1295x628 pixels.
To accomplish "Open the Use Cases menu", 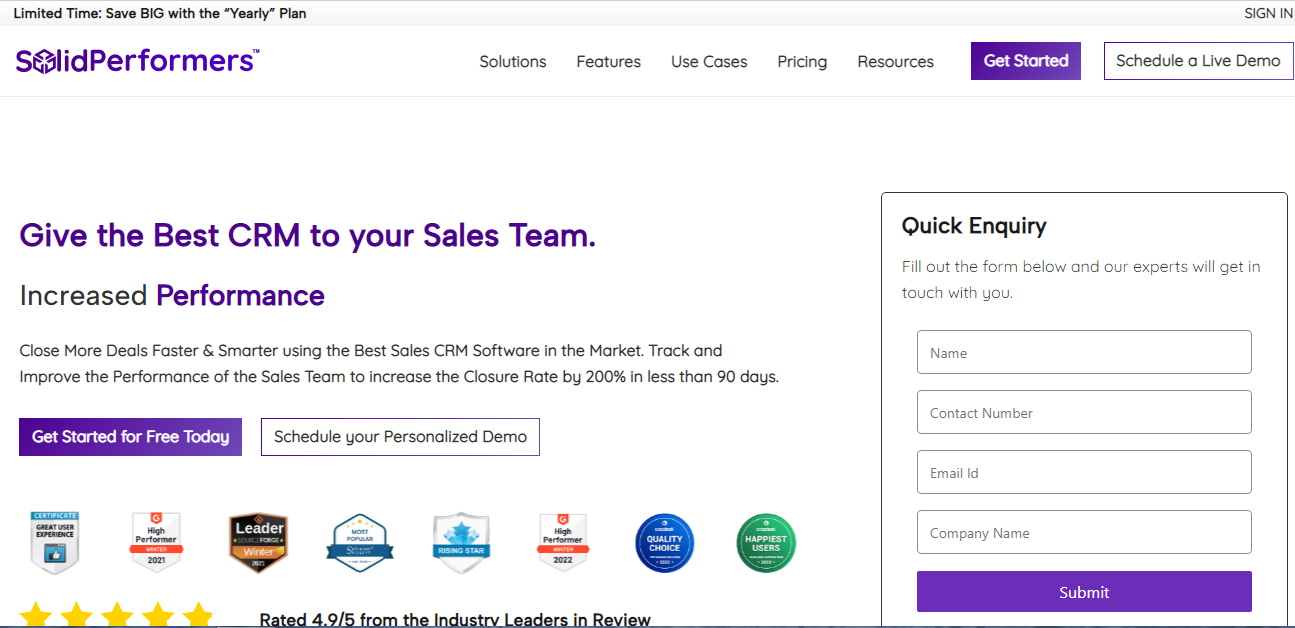I will click(x=709, y=62).
